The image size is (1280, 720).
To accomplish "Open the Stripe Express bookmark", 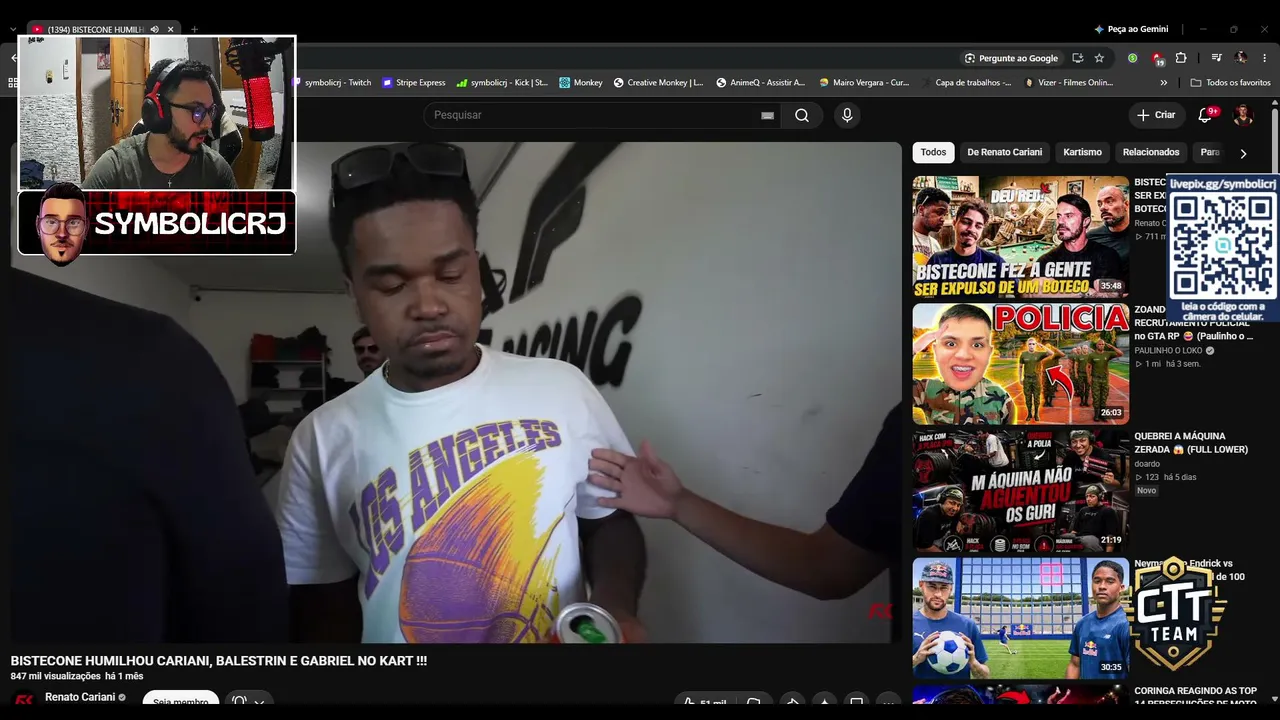I will [414, 83].
